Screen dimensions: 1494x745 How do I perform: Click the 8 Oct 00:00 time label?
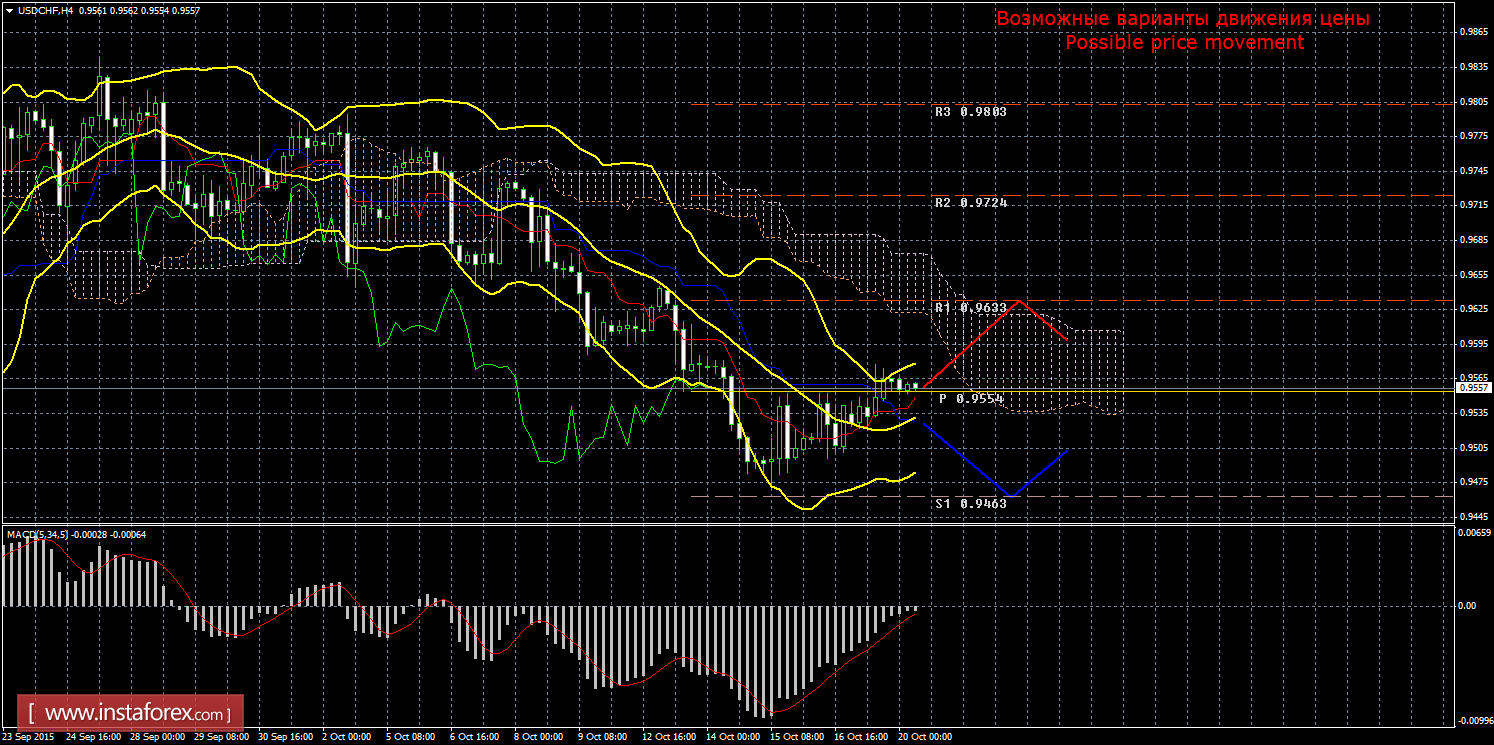point(539,737)
